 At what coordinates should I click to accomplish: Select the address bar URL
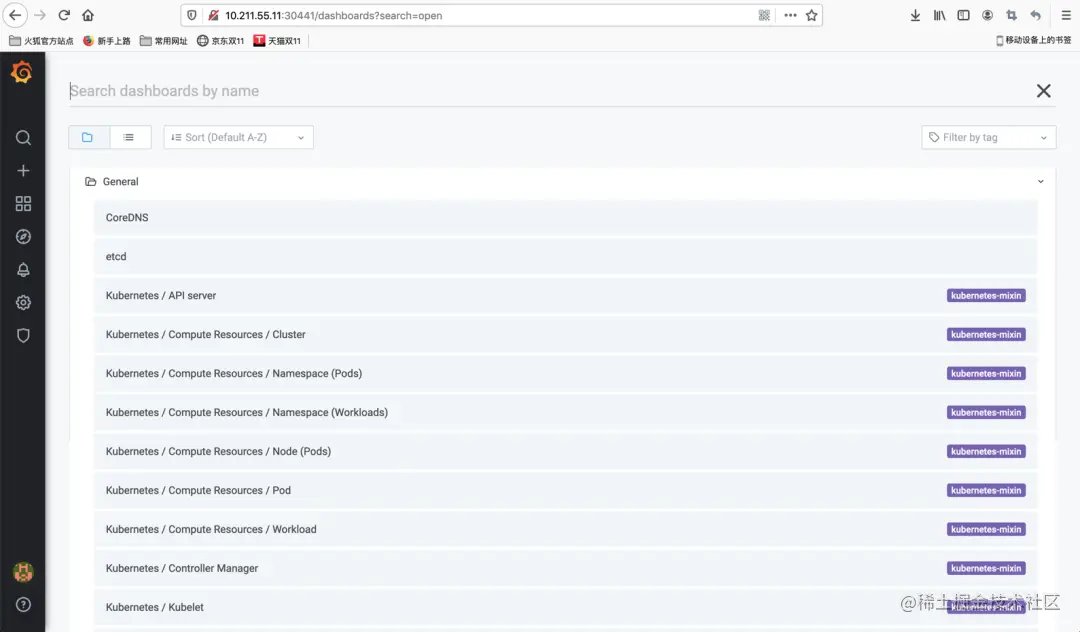pyautogui.click(x=333, y=15)
